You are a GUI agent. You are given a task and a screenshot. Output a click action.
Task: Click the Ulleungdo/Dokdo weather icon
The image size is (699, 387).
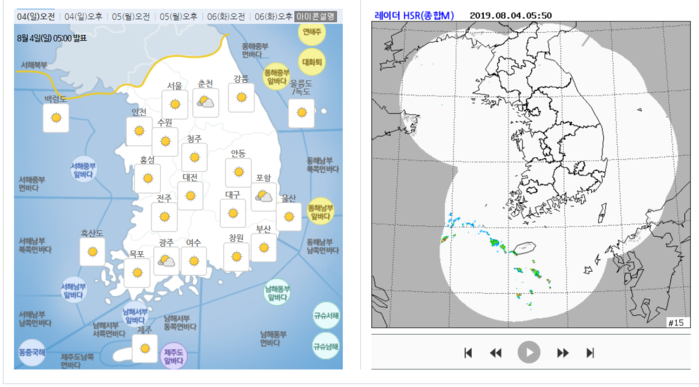[301, 113]
